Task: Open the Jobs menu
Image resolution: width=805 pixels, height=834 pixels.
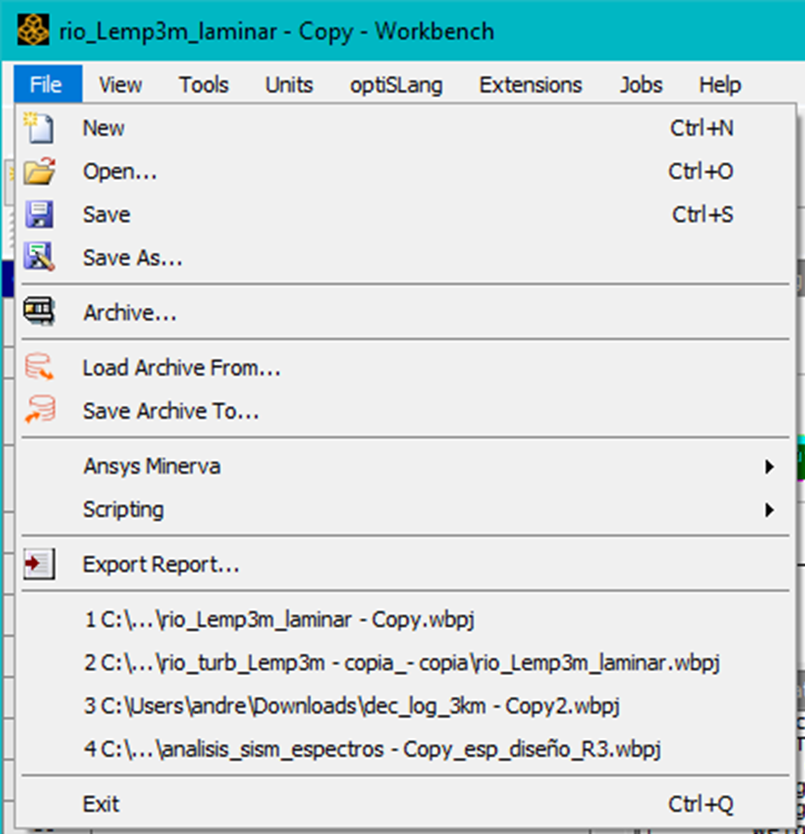Action: point(640,85)
